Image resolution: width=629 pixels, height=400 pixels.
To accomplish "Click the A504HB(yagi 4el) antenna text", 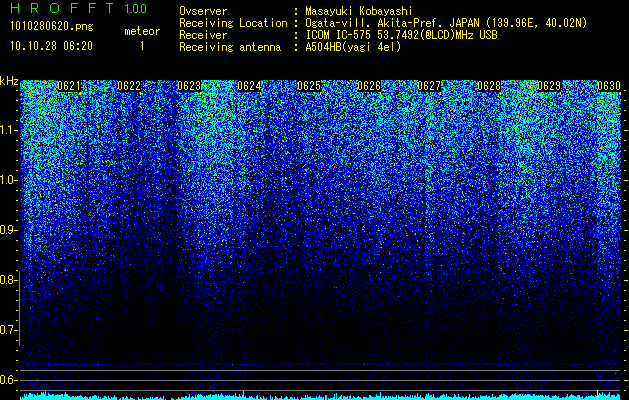I will (x=353, y=47).
